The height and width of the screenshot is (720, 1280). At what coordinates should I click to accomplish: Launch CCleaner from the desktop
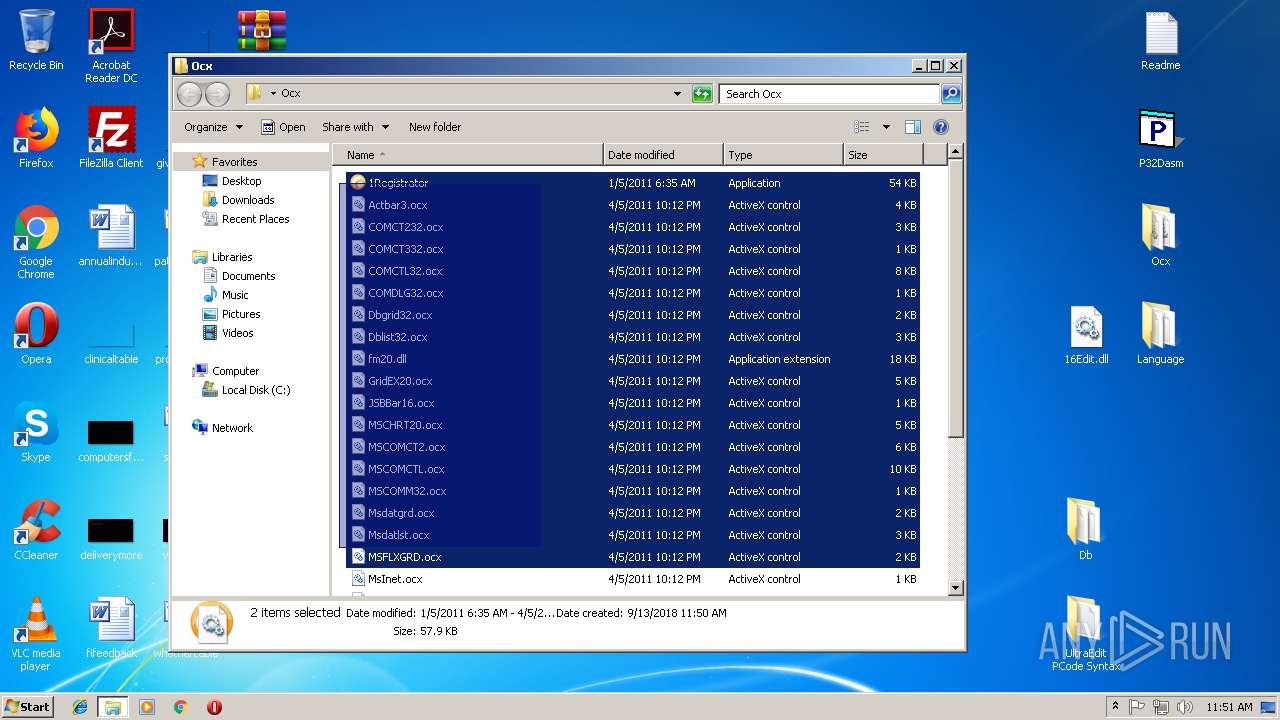36,530
